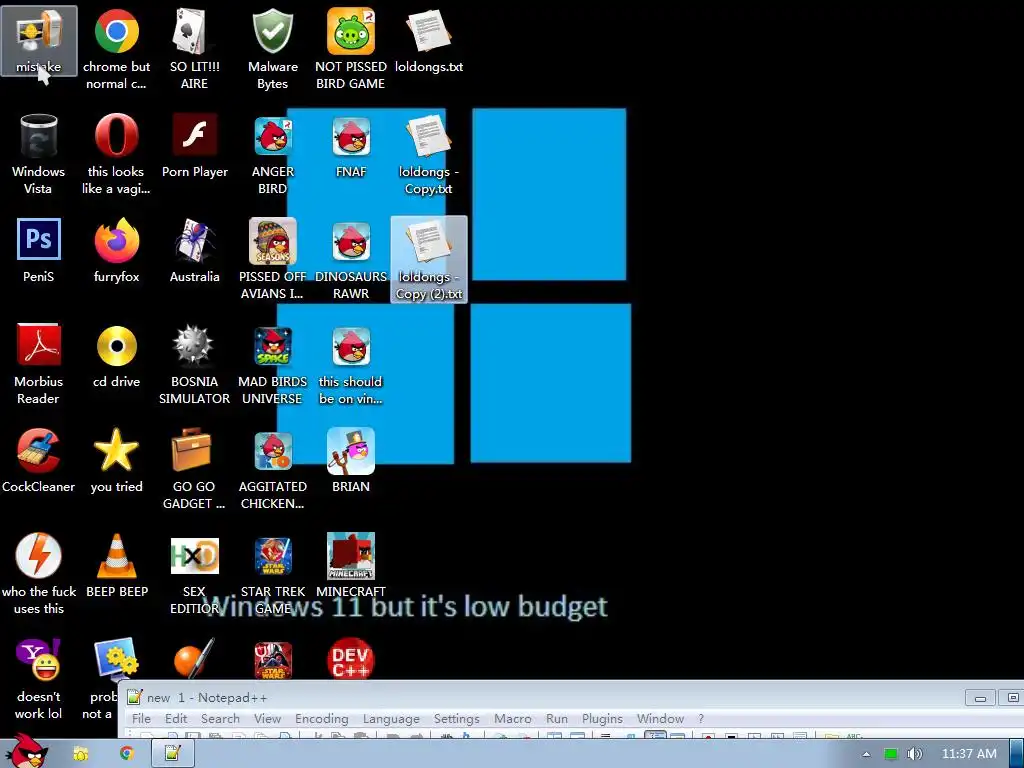Select the 'loldongs - Copy (2).txt' file

[x=428, y=259]
